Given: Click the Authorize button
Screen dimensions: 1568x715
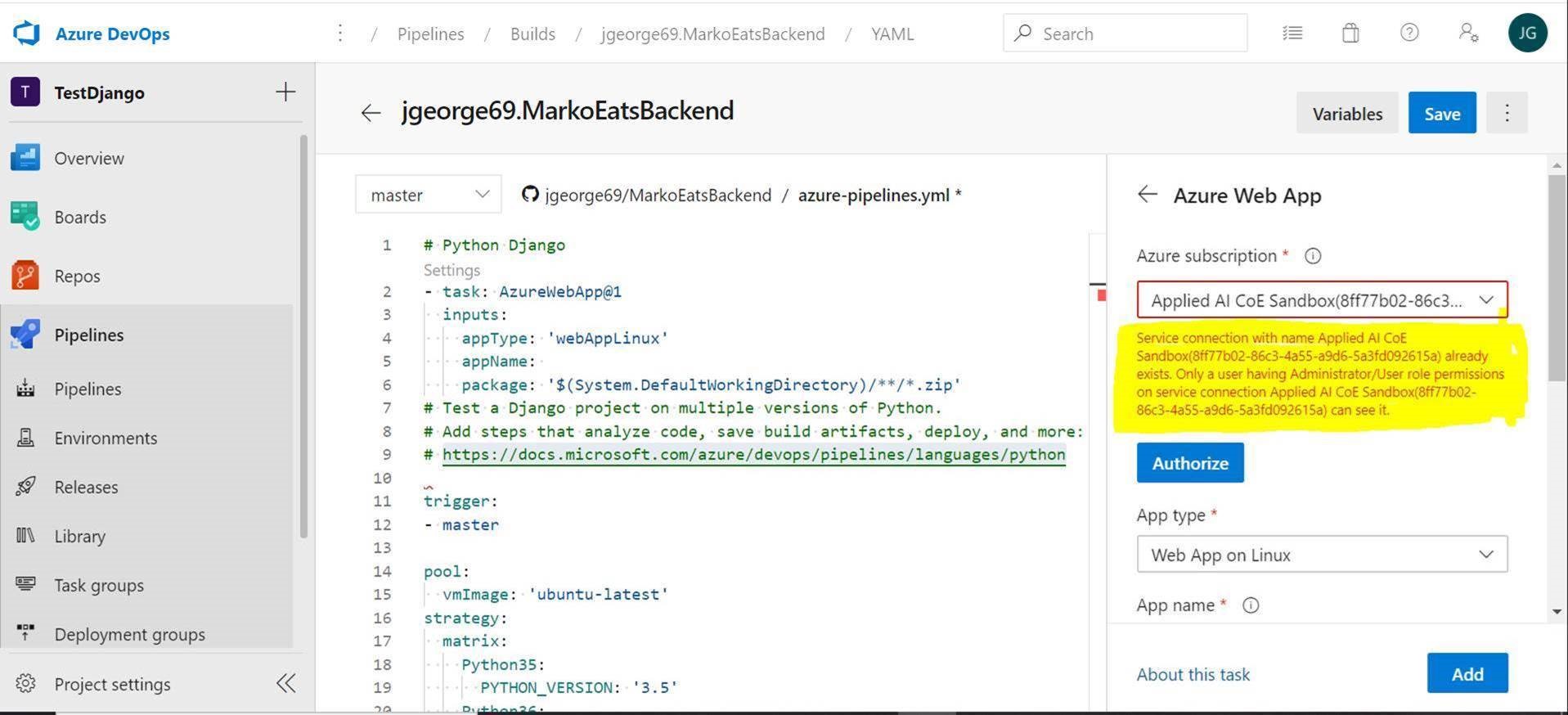Looking at the screenshot, I should [1190, 463].
